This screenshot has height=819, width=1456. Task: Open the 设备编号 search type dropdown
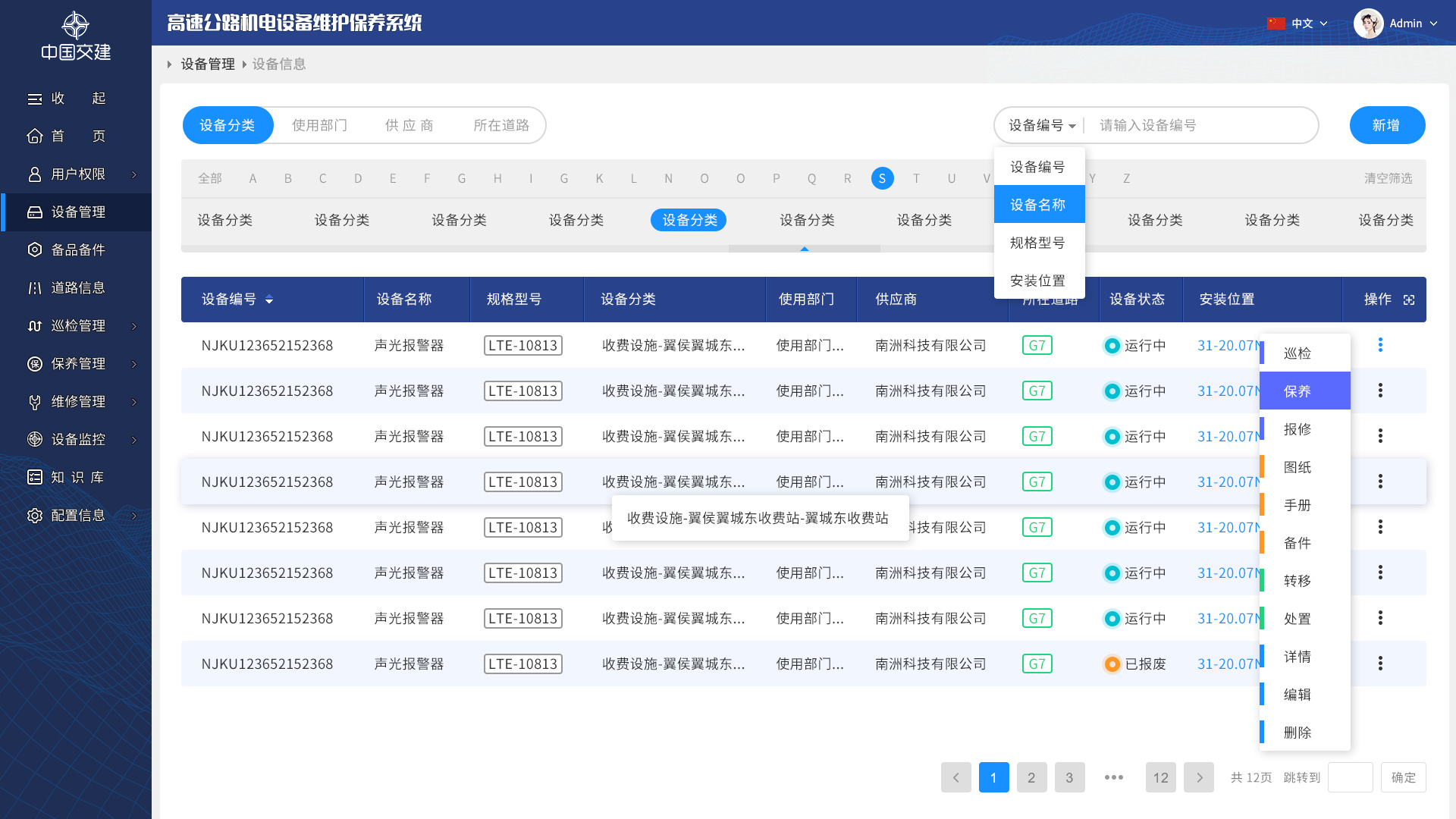(x=1042, y=125)
